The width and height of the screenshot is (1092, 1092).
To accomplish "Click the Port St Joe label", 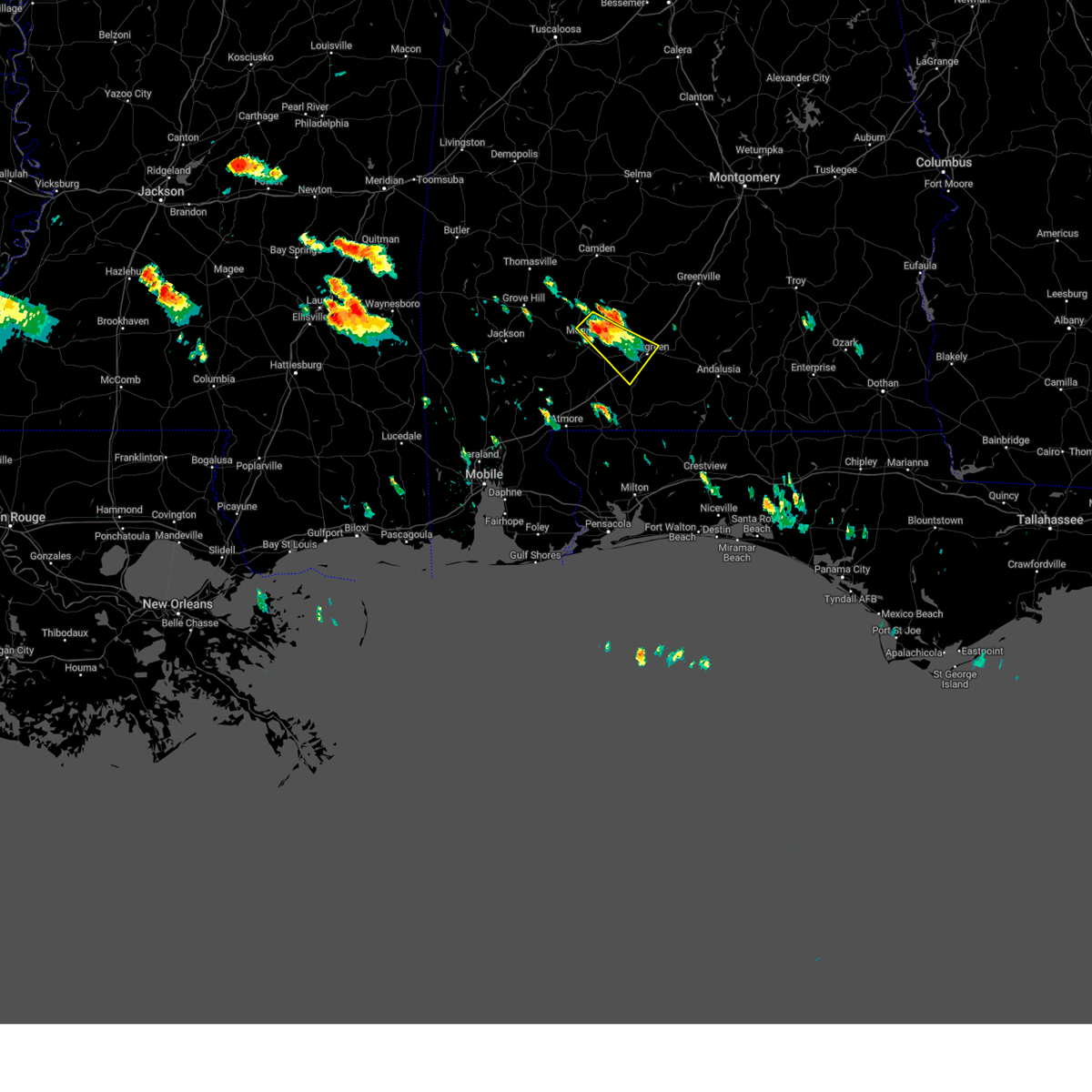I will click(896, 631).
